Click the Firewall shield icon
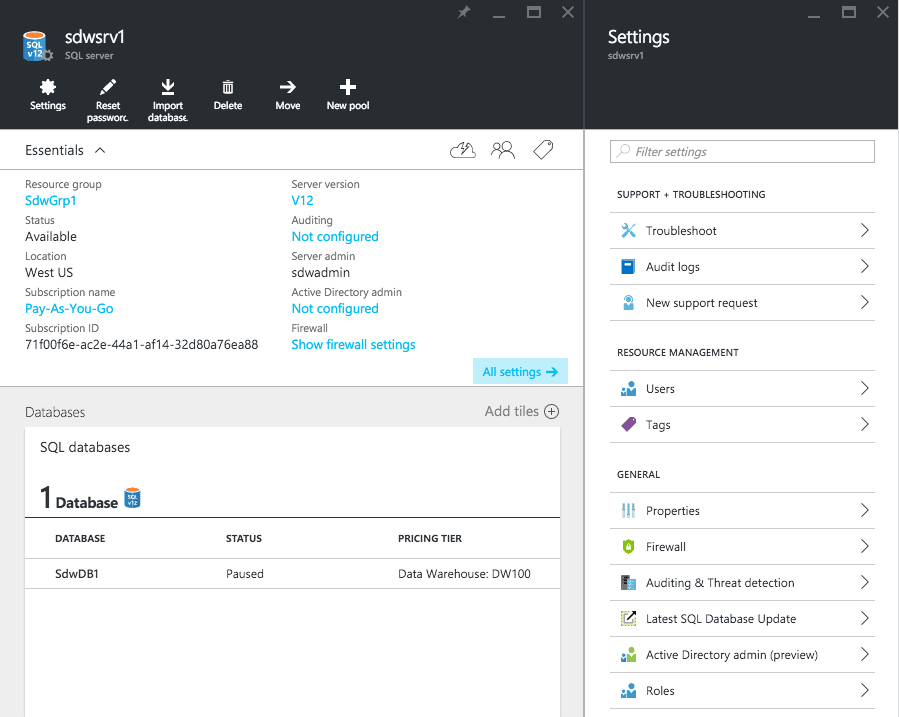 click(628, 547)
